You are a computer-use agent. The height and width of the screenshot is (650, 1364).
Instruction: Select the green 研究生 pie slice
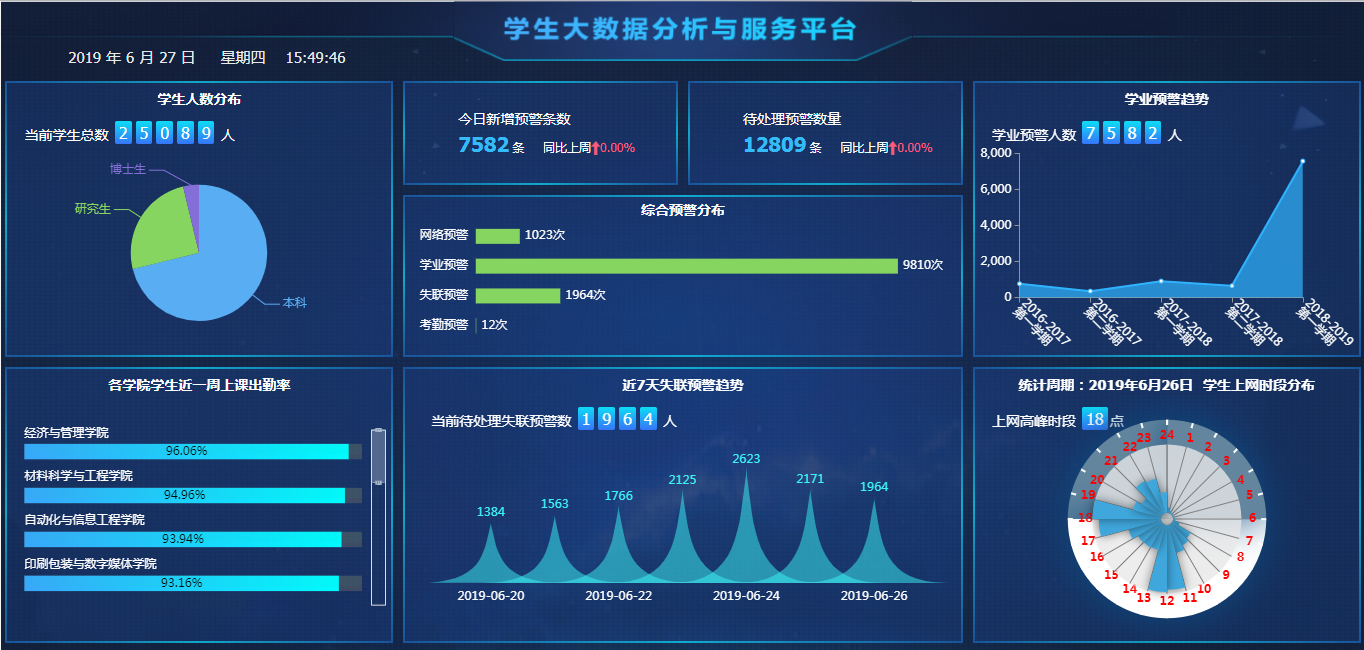[x=160, y=228]
